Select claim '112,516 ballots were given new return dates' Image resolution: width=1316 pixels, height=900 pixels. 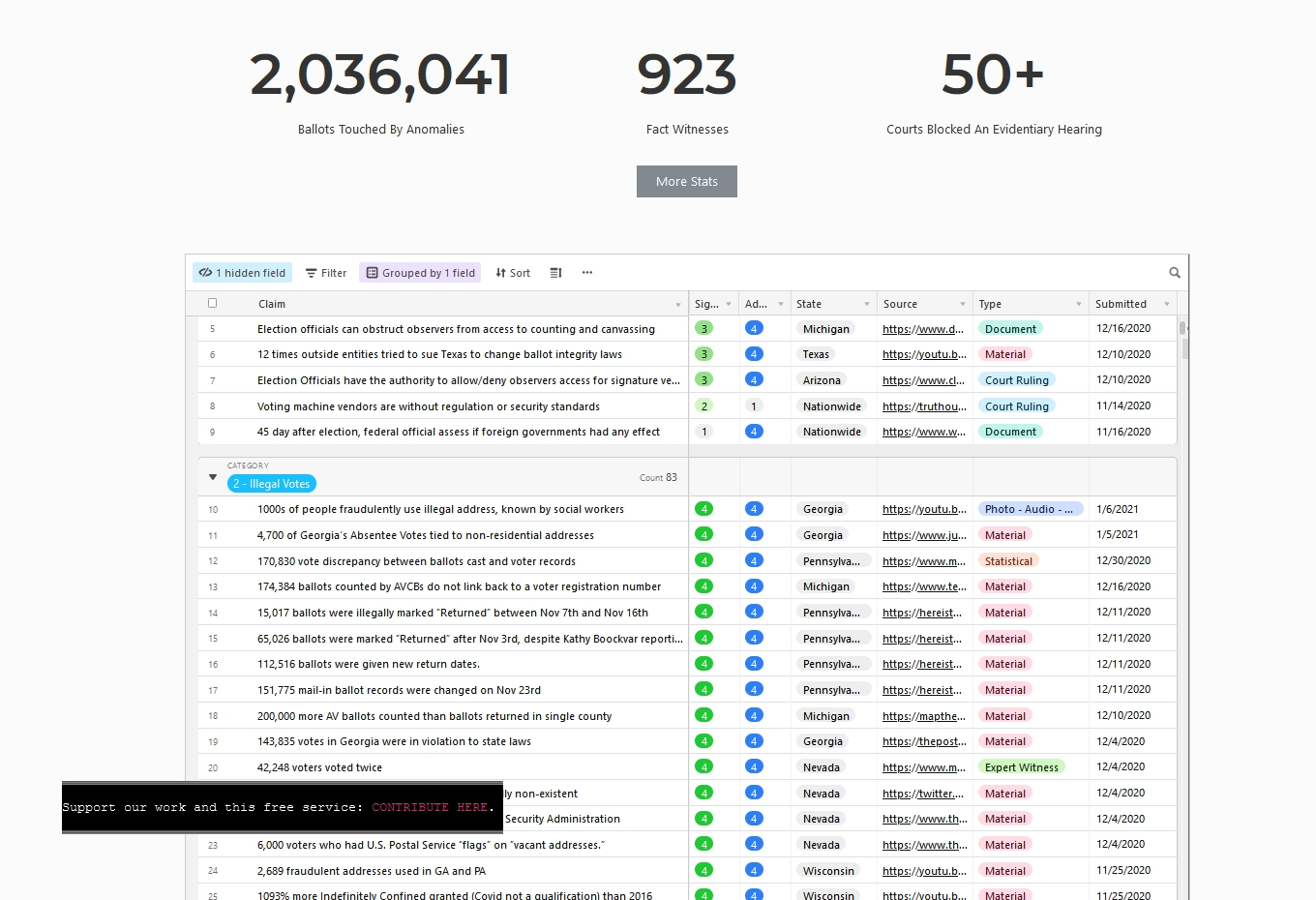(369, 664)
